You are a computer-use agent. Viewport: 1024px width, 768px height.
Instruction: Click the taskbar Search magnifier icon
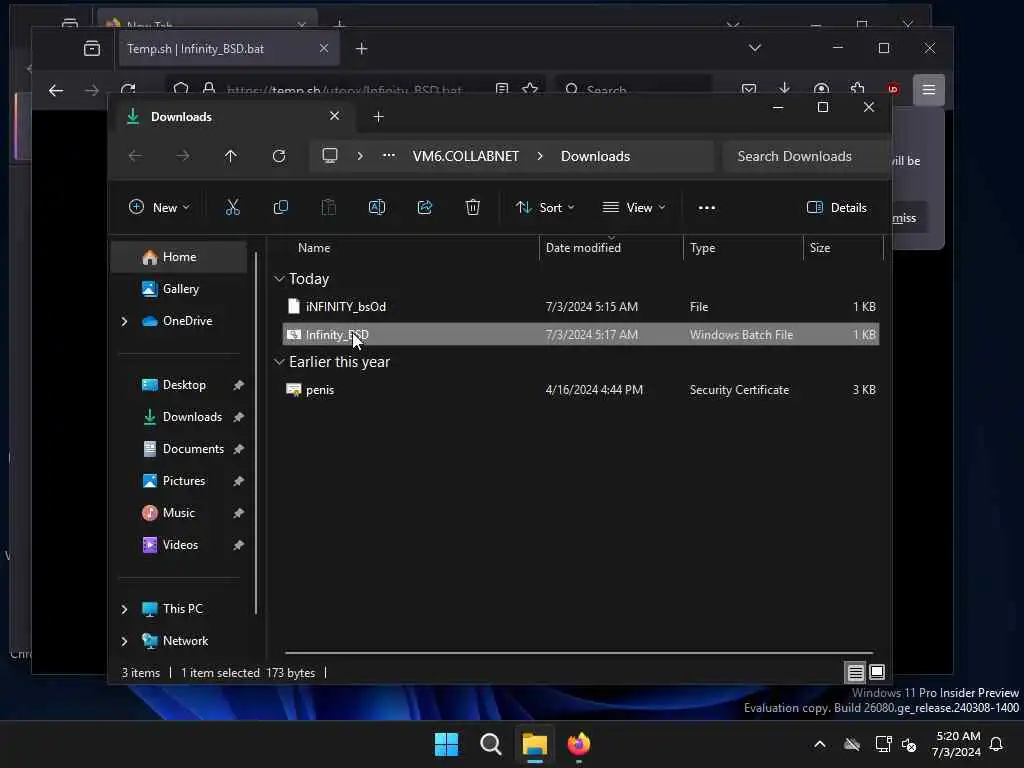pyautogui.click(x=490, y=744)
